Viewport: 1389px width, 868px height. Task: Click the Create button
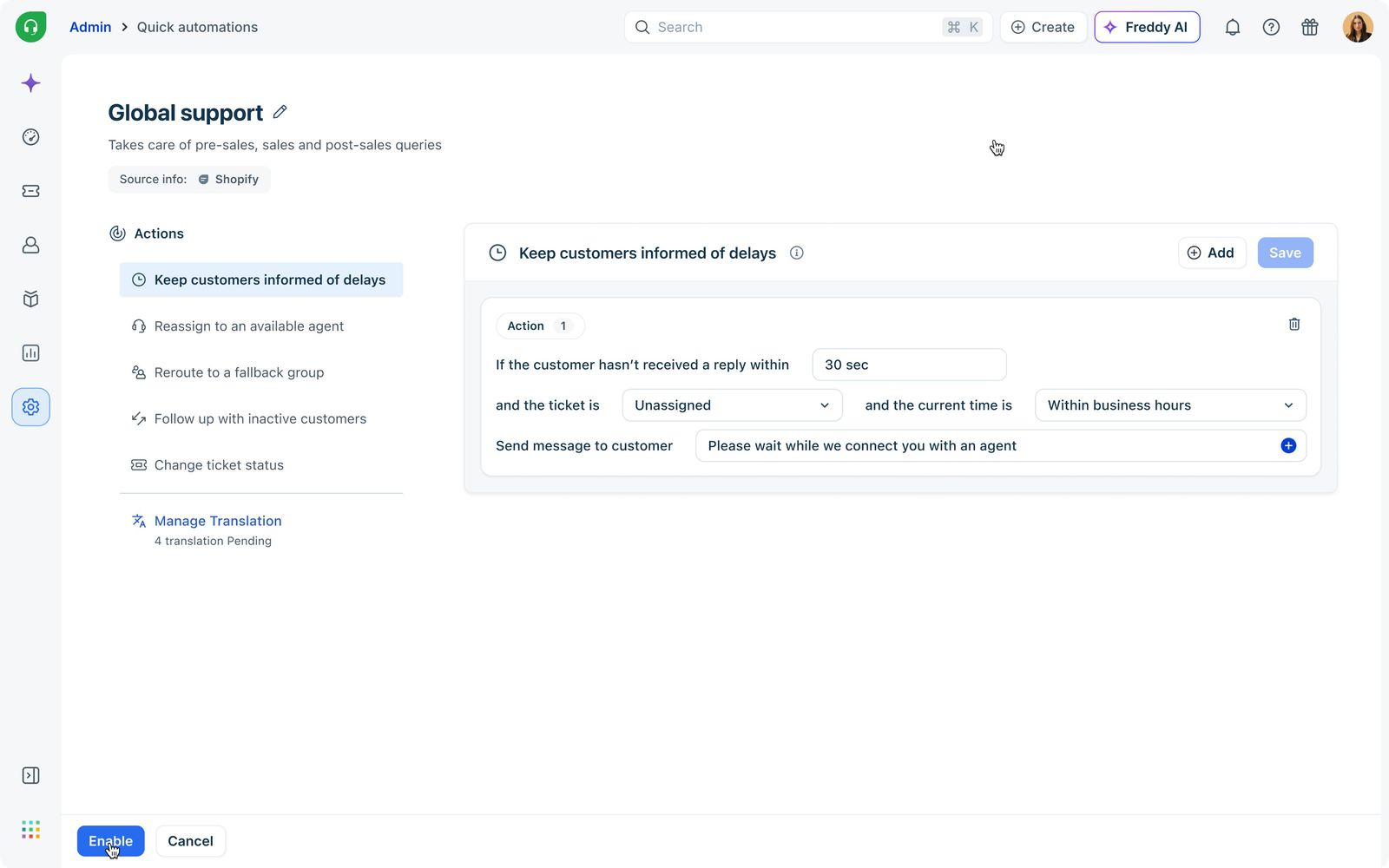[1043, 27]
